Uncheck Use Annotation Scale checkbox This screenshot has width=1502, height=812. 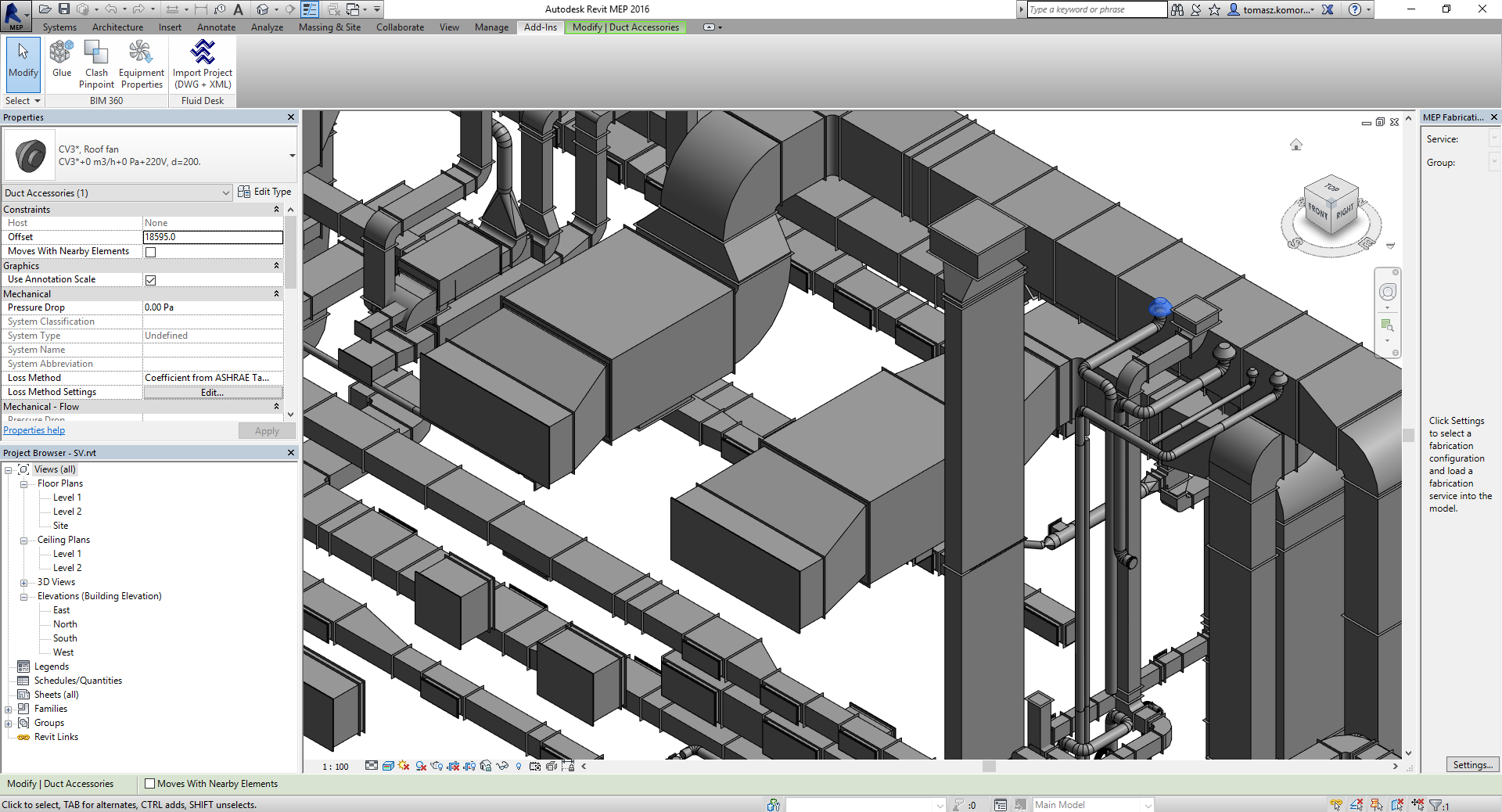(151, 280)
